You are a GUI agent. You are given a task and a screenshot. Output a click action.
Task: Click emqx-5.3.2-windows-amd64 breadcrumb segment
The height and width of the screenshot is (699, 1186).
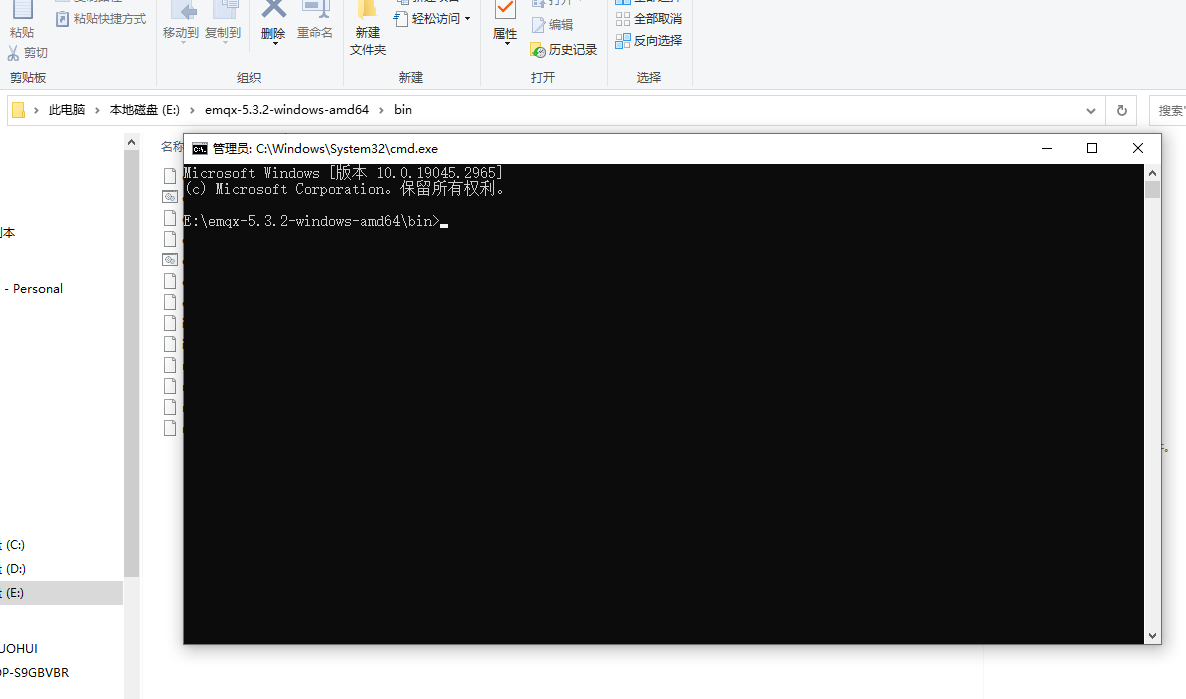287,110
